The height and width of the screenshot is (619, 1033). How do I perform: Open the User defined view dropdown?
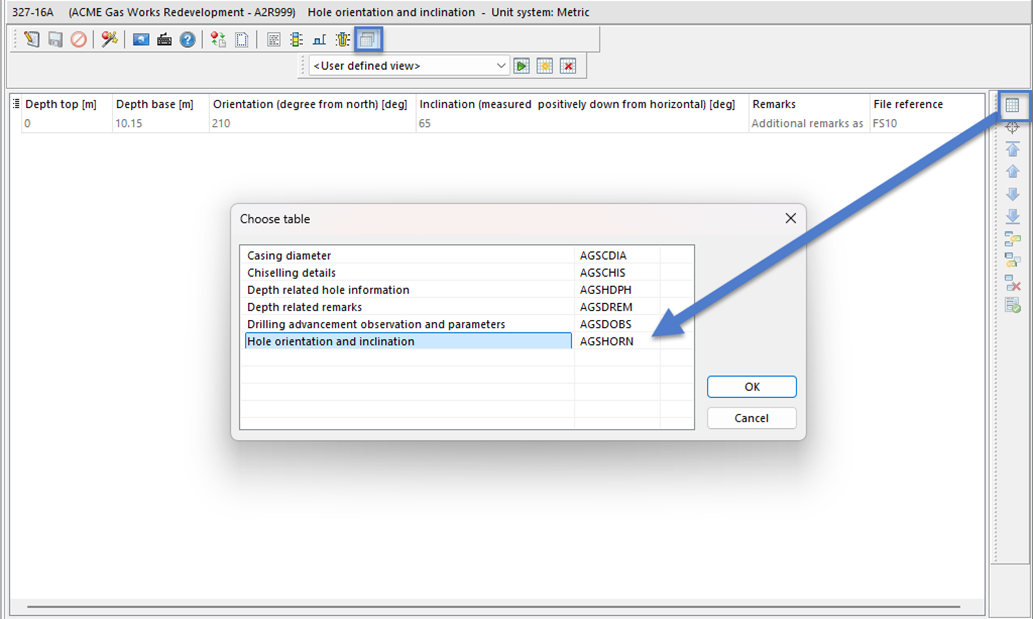pos(502,66)
